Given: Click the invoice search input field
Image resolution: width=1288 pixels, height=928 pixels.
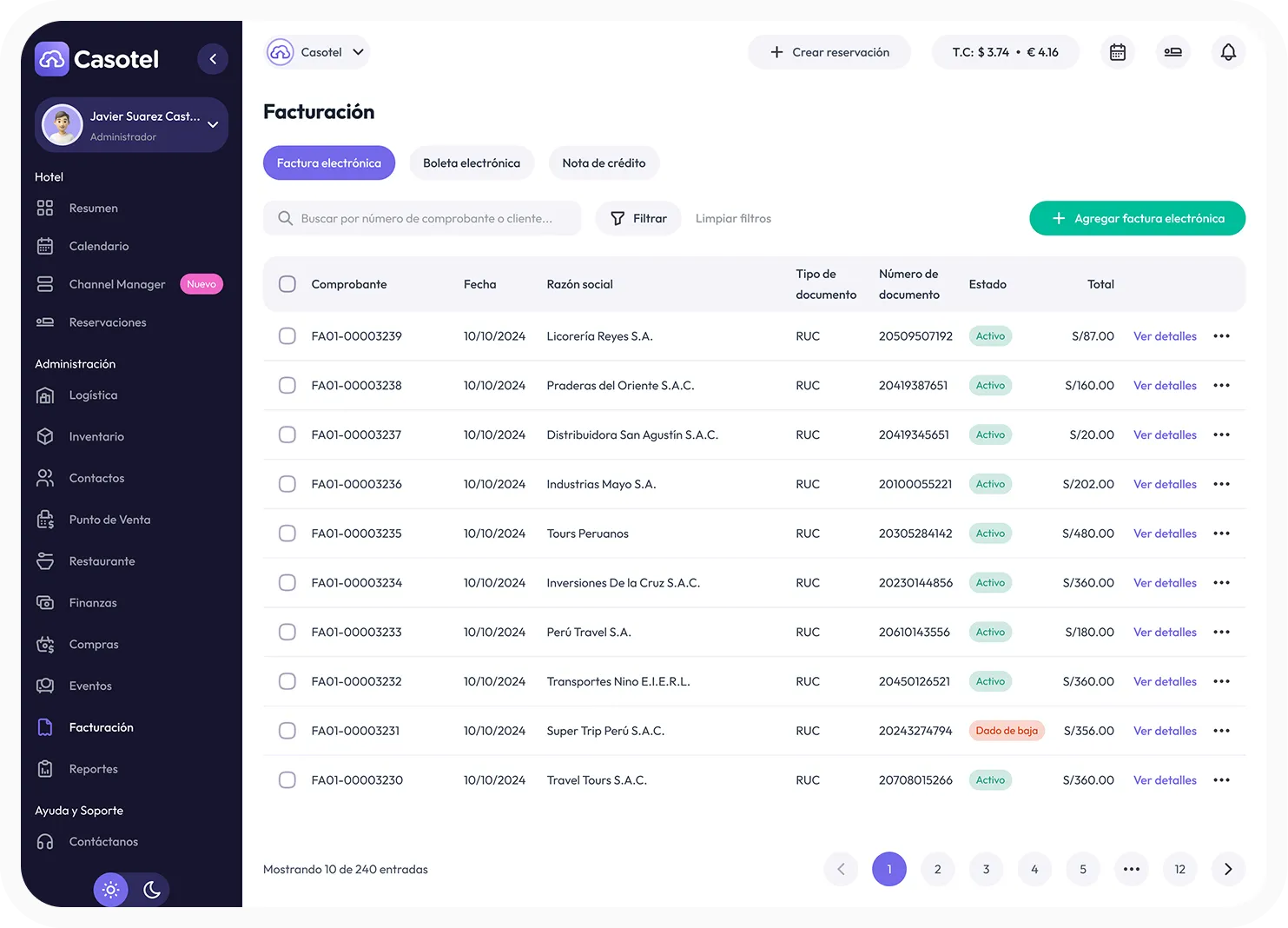Looking at the screenshot, I should click(426, 219).
